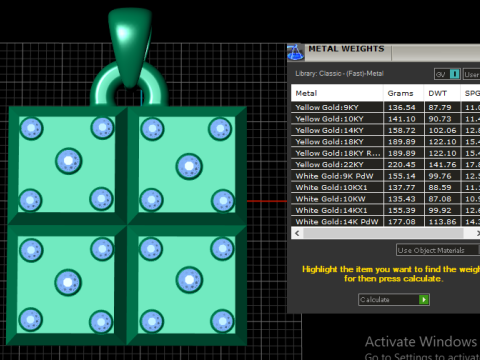Viewport: 480px width, 360px height.
Task: Click the 141.76 DWT value
Action: pyautogui.click(x=442, y=164)
